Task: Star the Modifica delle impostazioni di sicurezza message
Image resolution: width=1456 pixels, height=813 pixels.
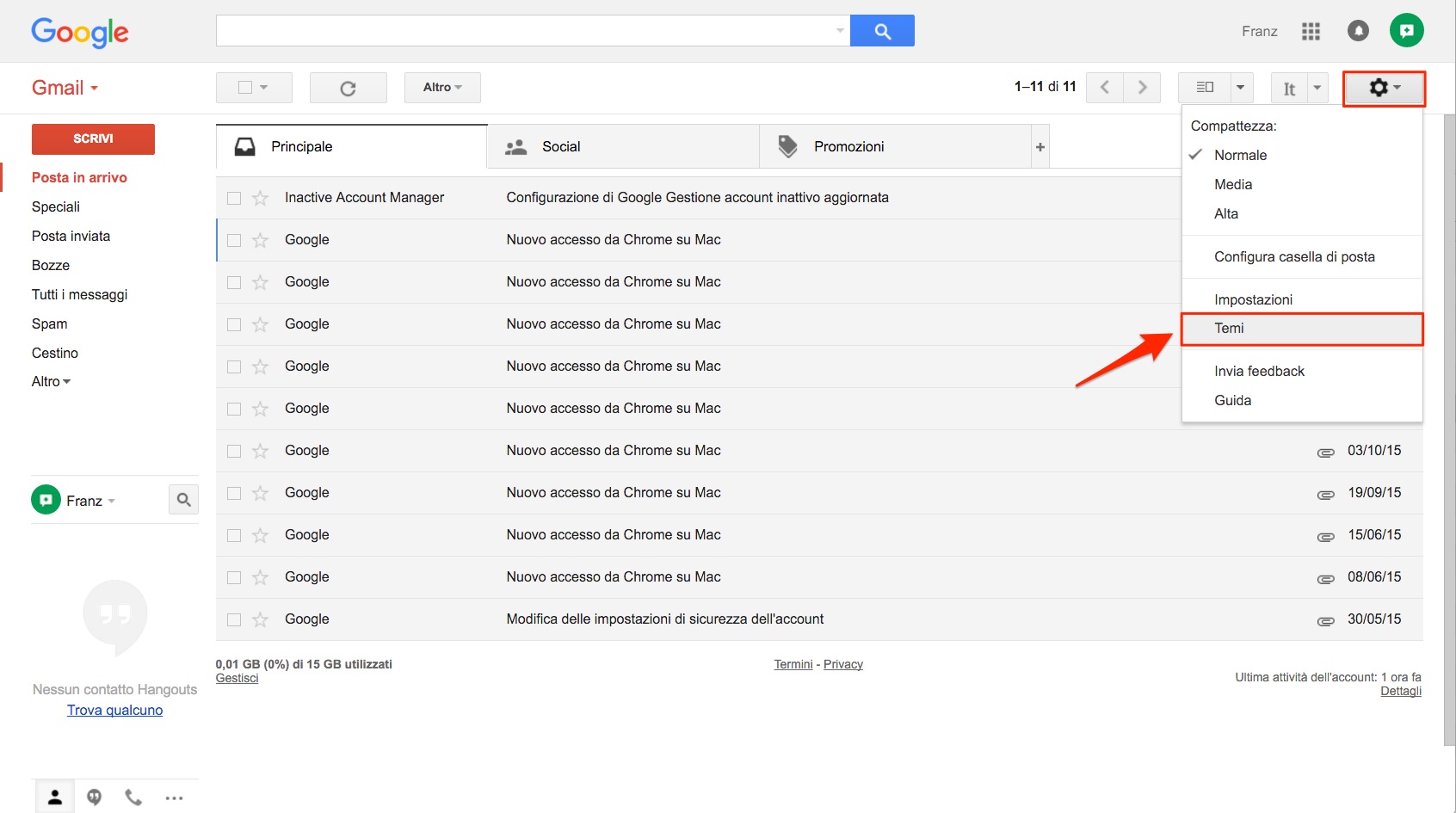Action: 260,619
